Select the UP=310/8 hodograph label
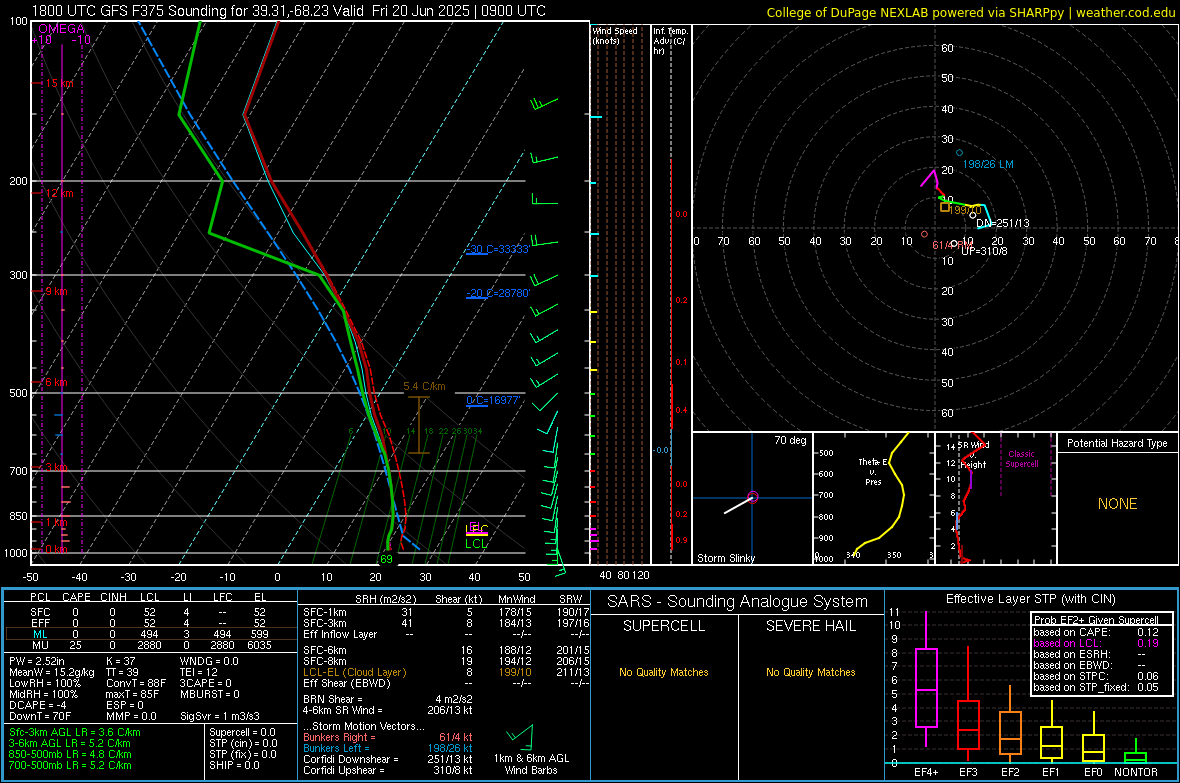The width and height of the screenshot is (1180, 783). point(984,251)
